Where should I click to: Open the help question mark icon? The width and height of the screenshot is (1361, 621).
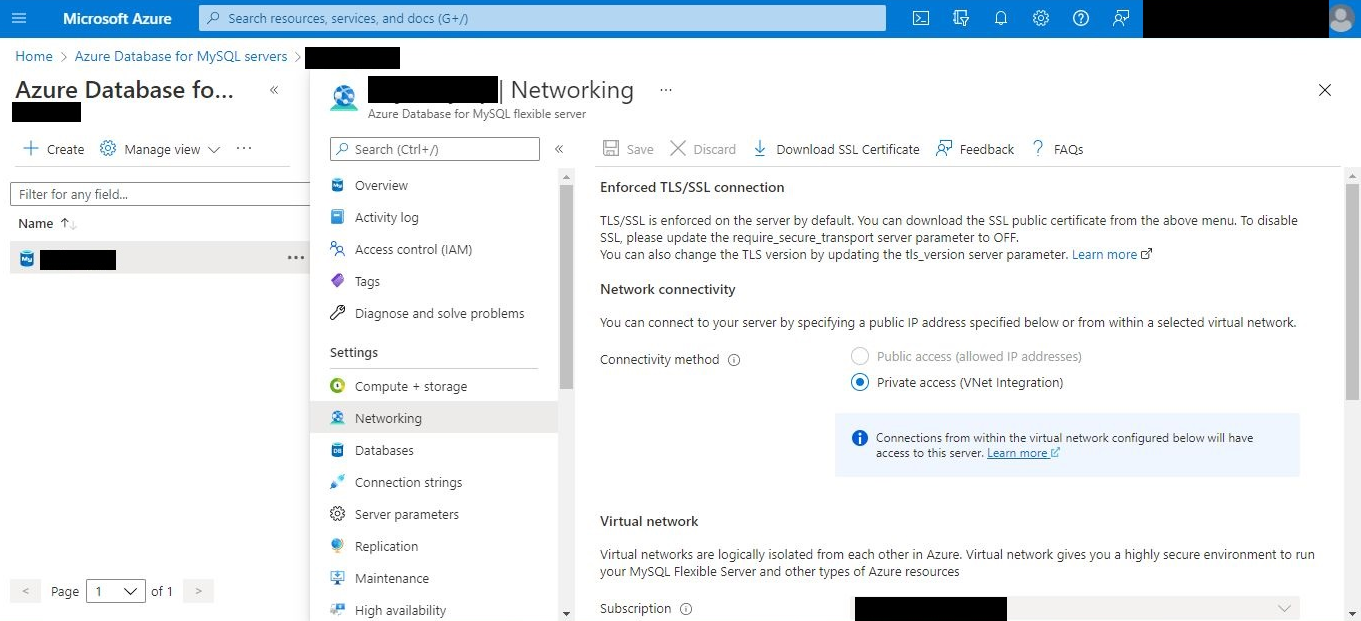pos(1081,18)
